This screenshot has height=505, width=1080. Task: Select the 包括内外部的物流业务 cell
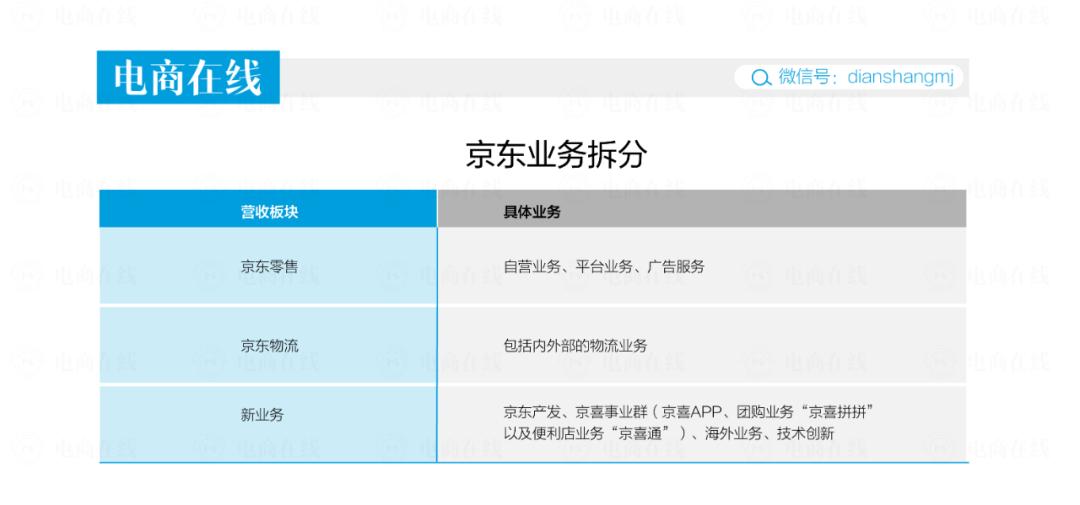702,345
